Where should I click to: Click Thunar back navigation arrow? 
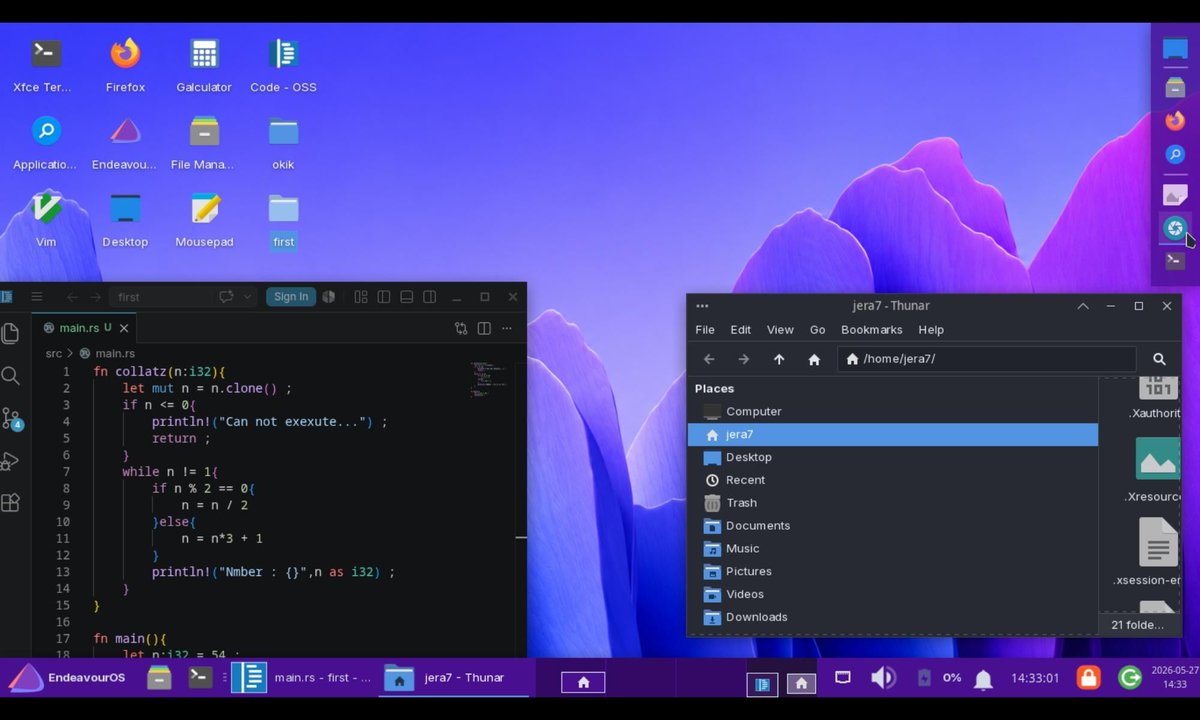pos(709,359)
